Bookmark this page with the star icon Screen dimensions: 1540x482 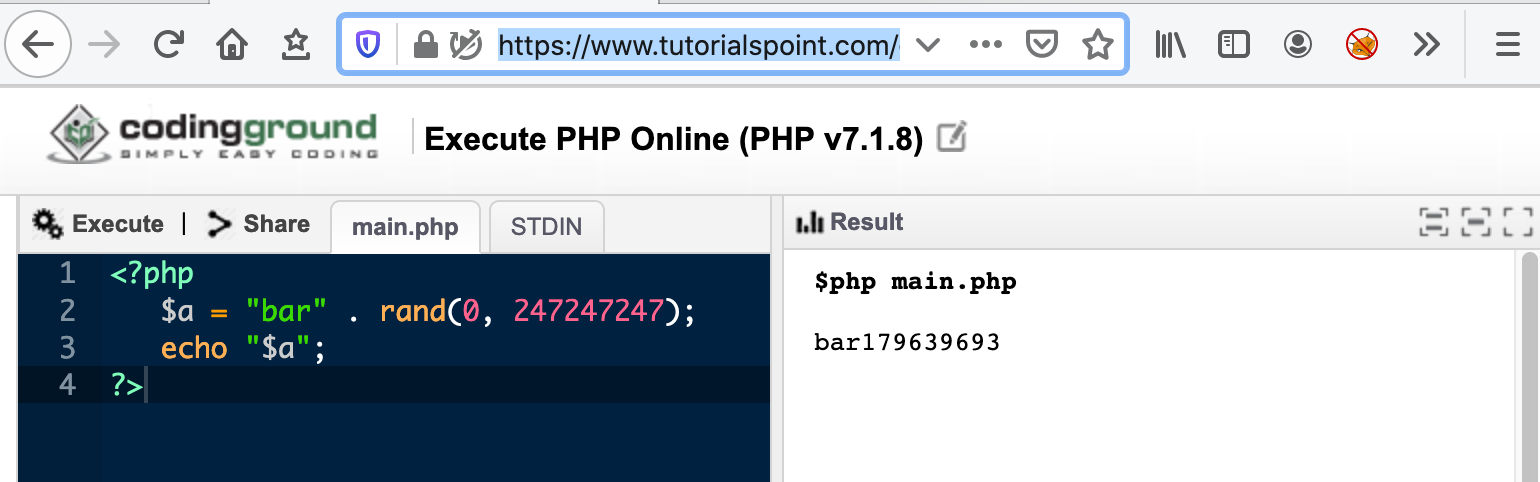tap(1098, 45)
